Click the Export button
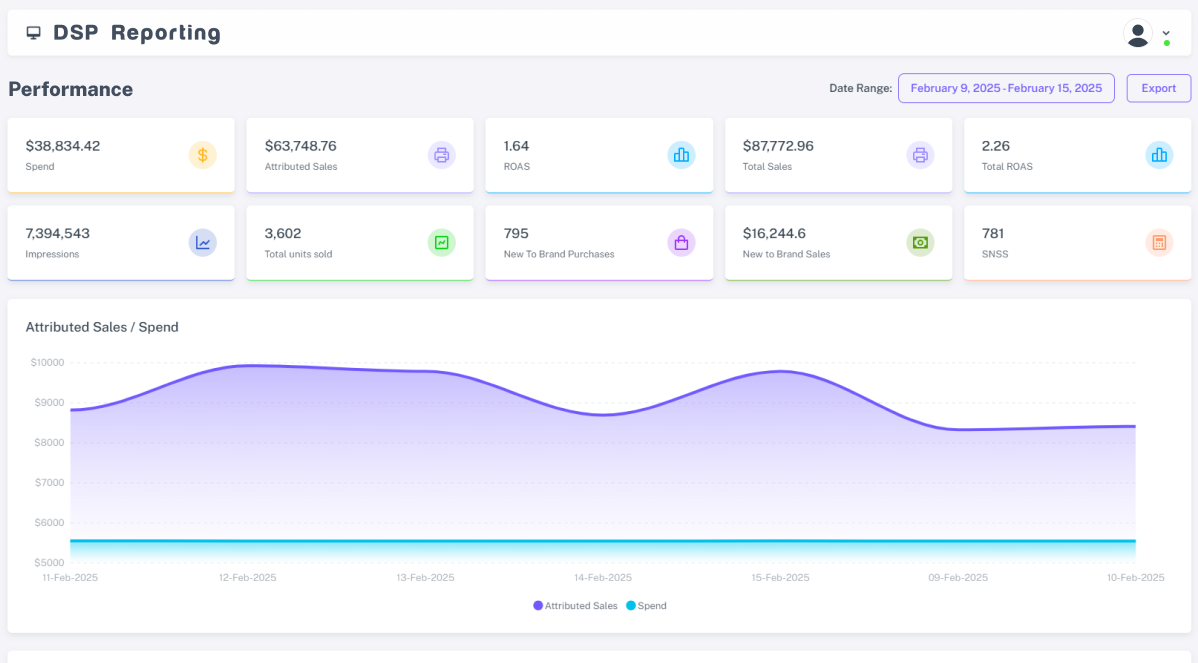The height and width of the screenshot is (663, 1198). pyautogui.click(x=1158, y=89)
